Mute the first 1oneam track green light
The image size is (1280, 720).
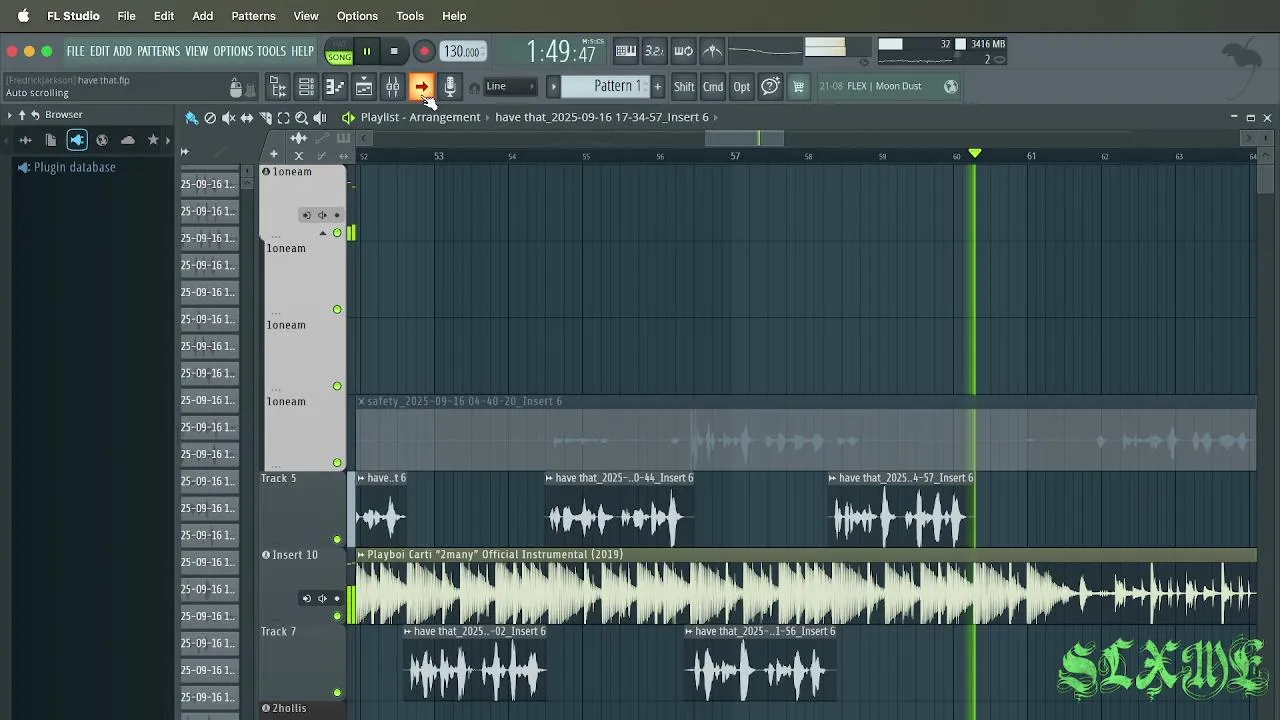click(337, 233)
